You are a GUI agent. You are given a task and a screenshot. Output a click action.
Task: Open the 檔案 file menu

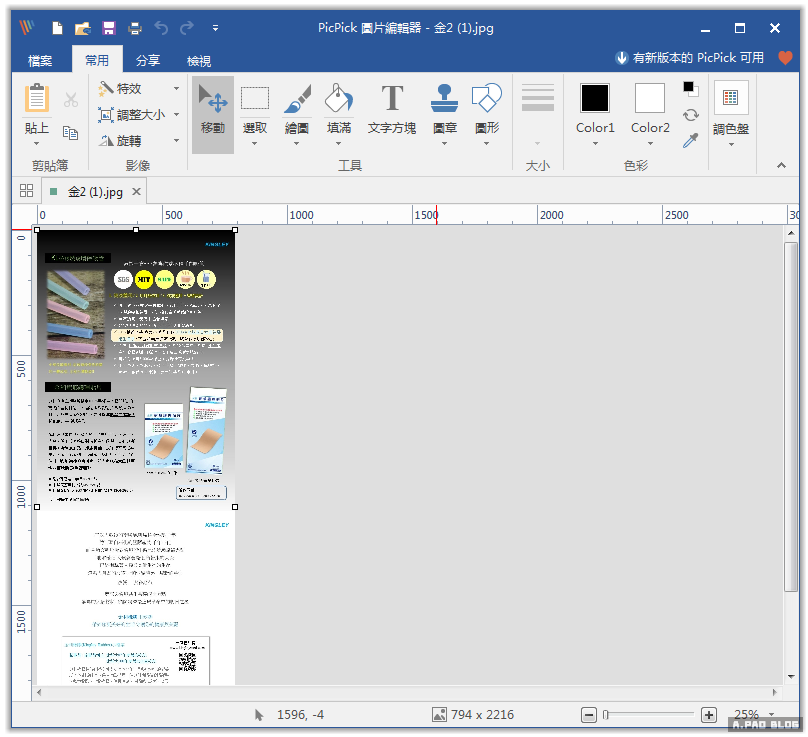click(41, 61)
